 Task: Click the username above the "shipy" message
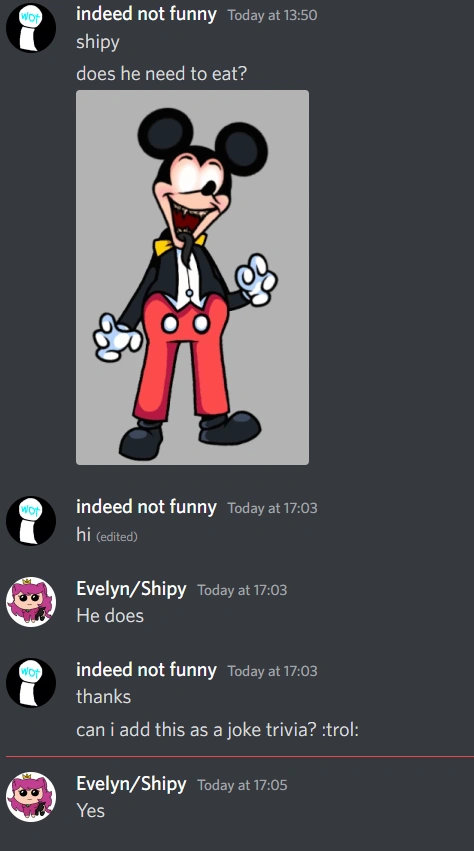(x=146, y=14)
